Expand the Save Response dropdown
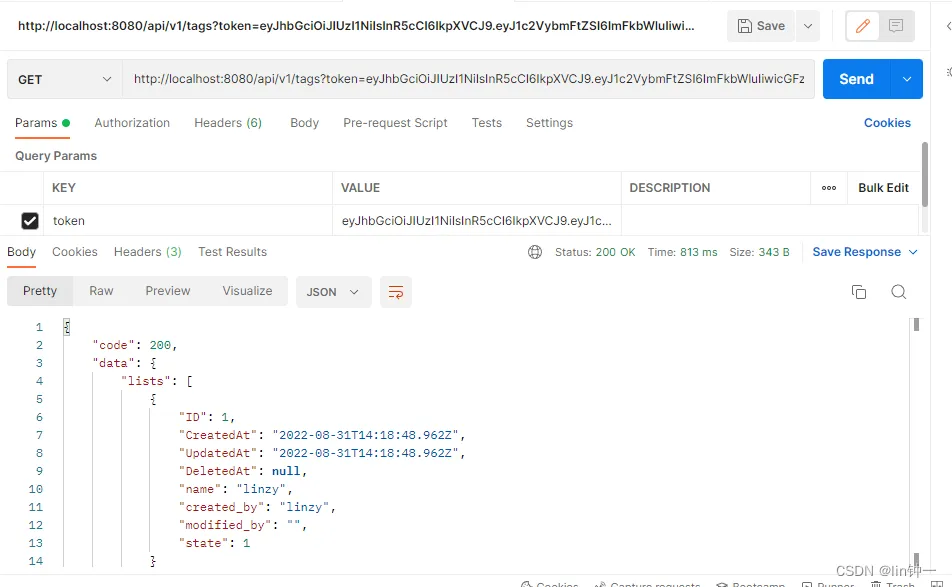Viewport: 952px width, 587px height. (865, 252)
